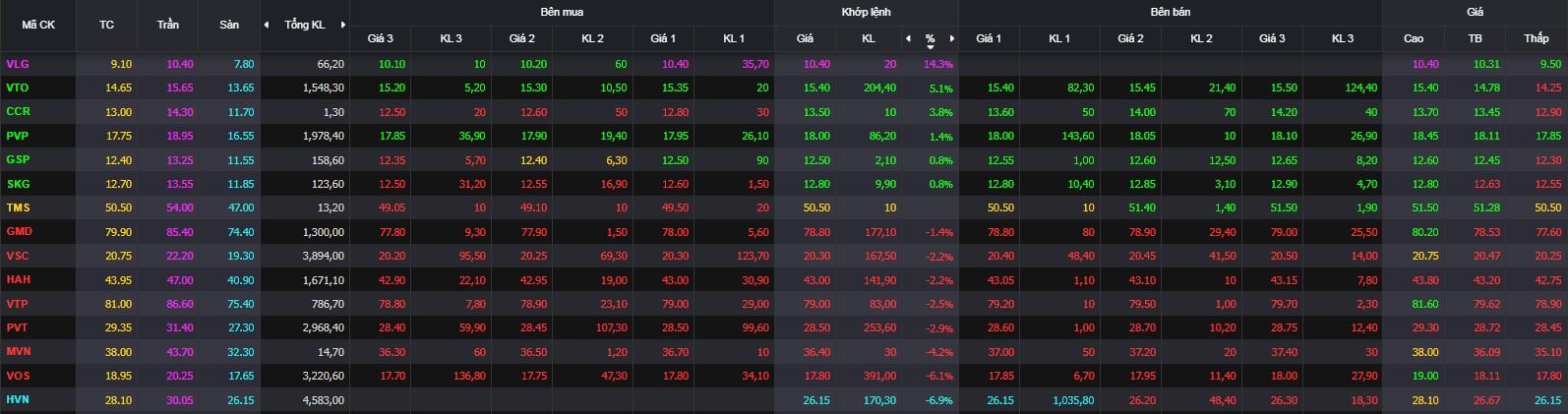Image resolution: width=1568 pixels, height=414 pixels.
Task: Open stock CCR ticker
Action: pyautogui.click(x=18, y=111)
